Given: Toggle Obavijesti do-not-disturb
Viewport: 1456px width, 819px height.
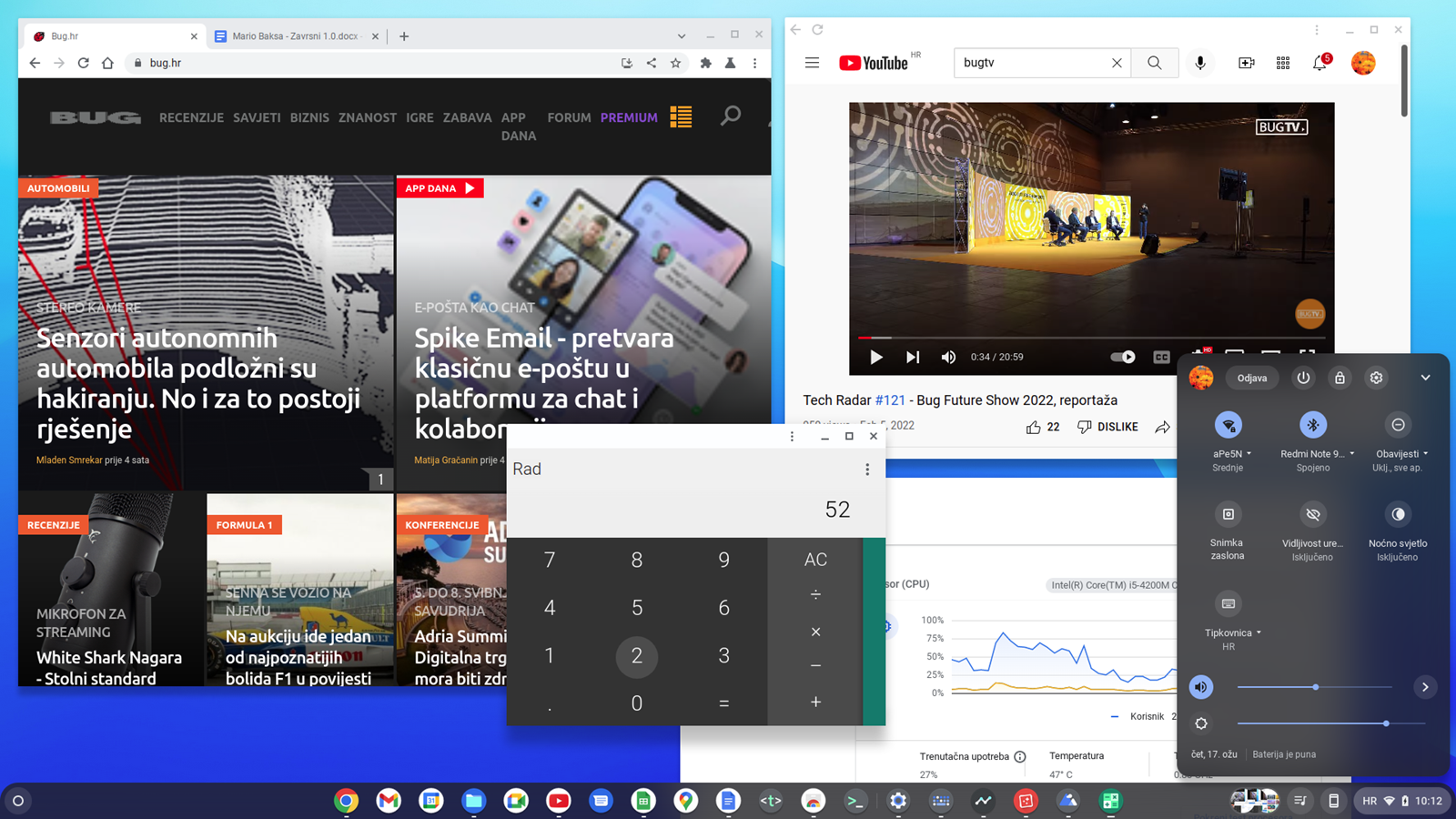Looking at the screenshot, I should point(1398,425).
